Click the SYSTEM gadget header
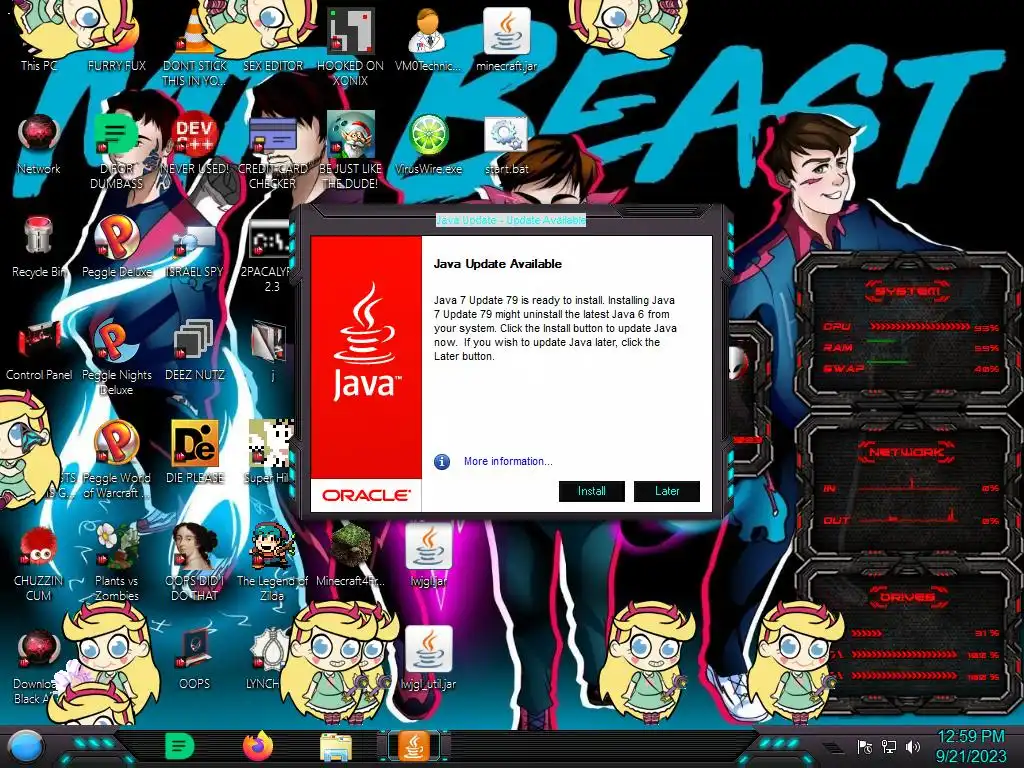 click(x=906, y=291)
